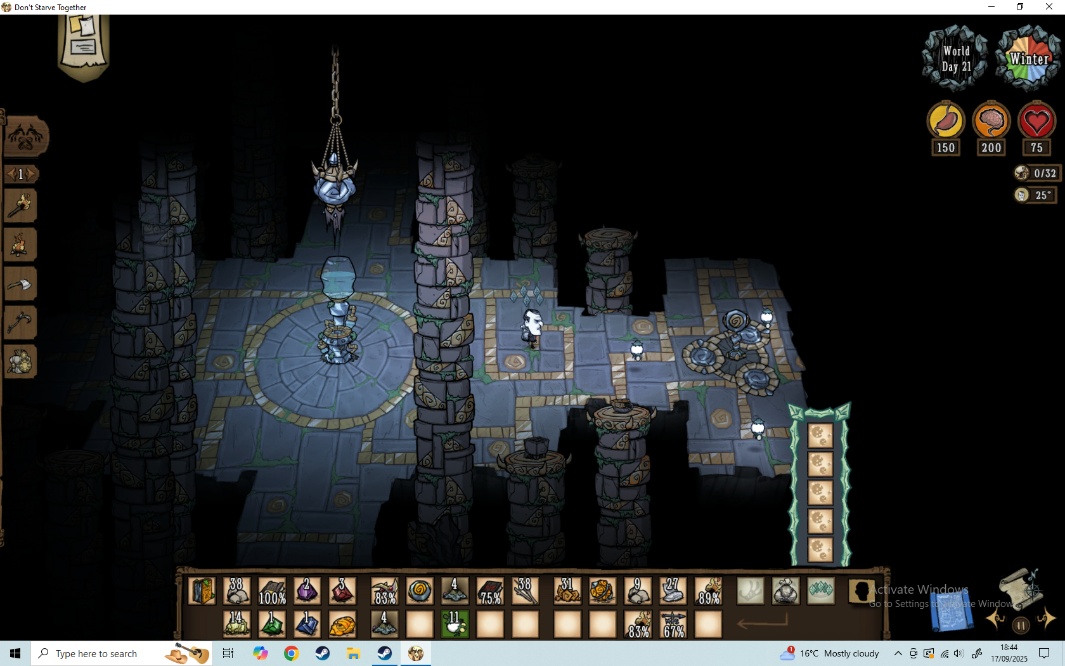The height and width of the screenshot is (666, 1065).
Task: Open the weather widget showing 16°C Mostly cloudy
Action: point(829,653)
